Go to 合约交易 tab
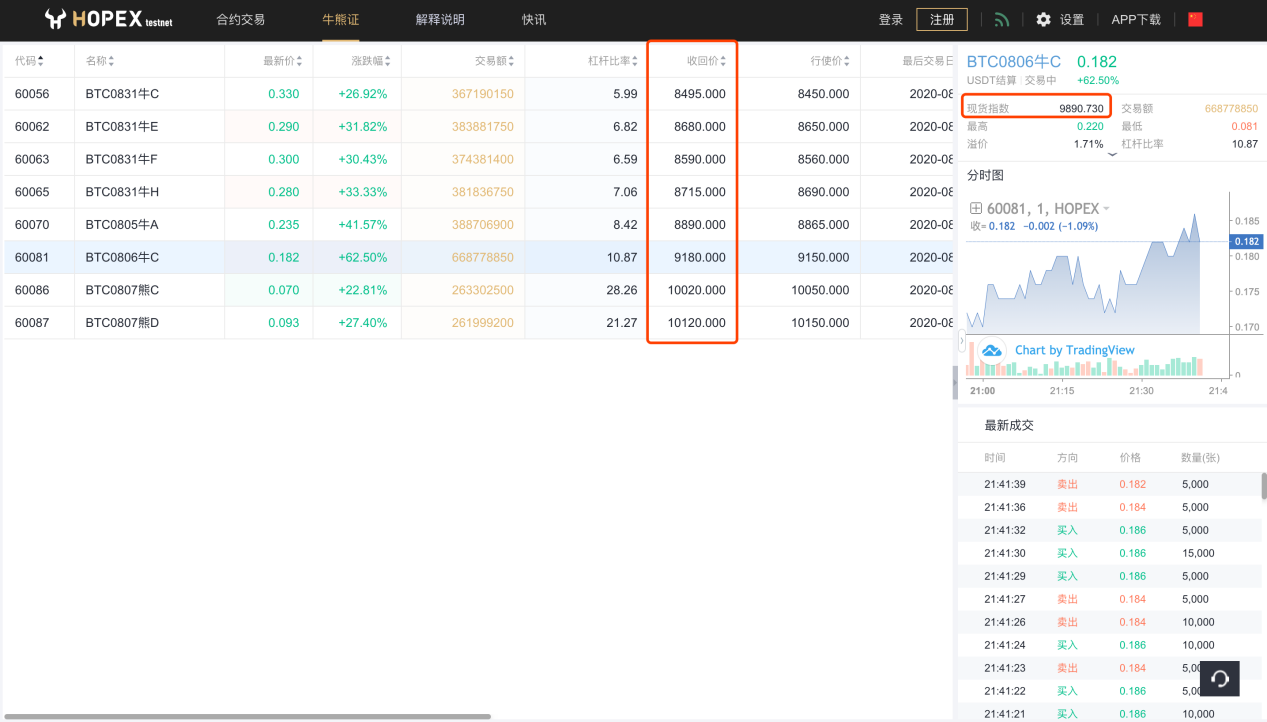The image size is (1267, 722). 240,20
